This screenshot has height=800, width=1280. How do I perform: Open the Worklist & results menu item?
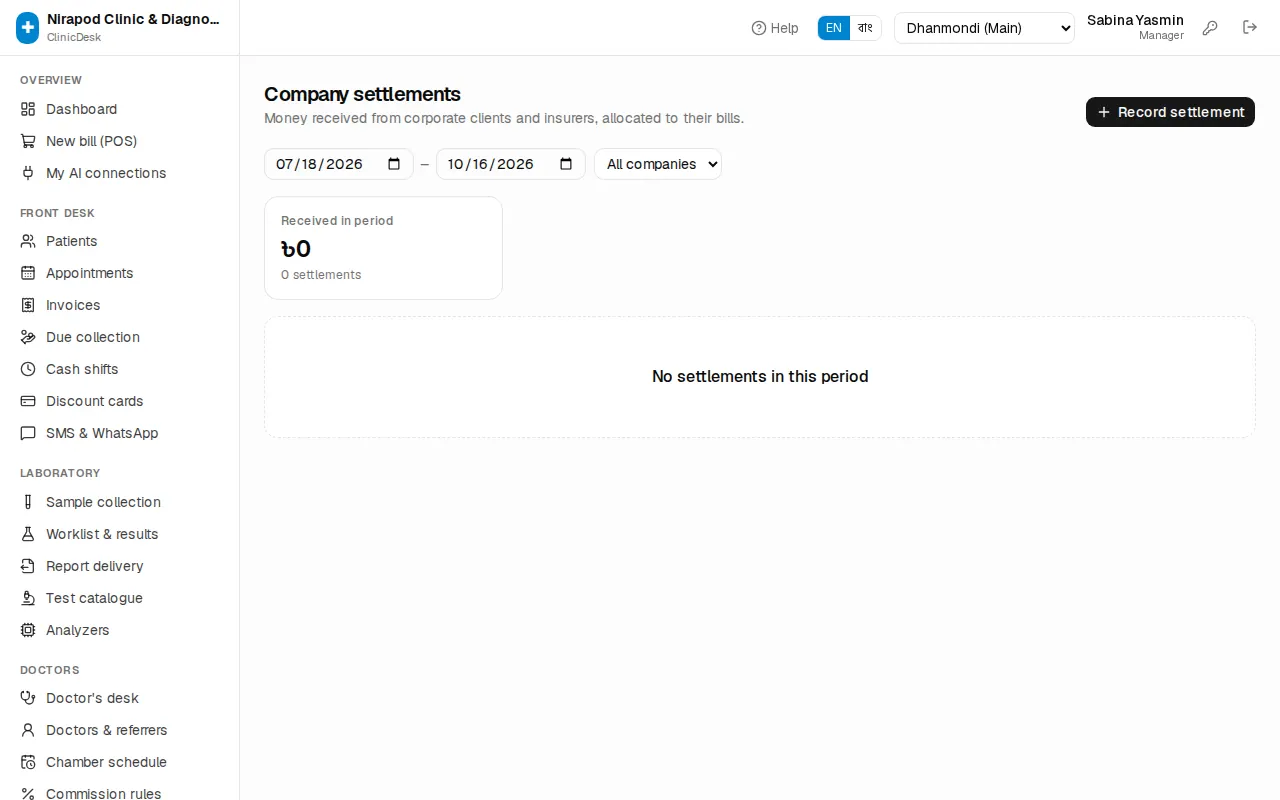(120, 534)
